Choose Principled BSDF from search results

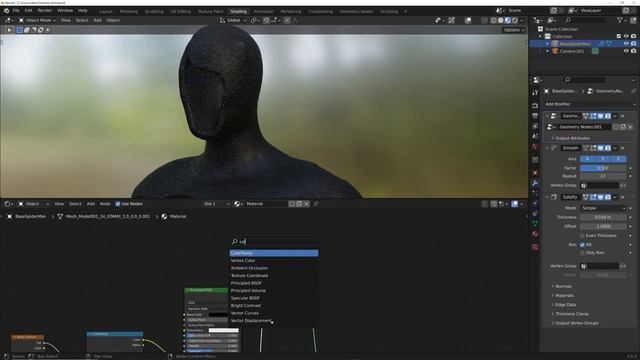274,283
